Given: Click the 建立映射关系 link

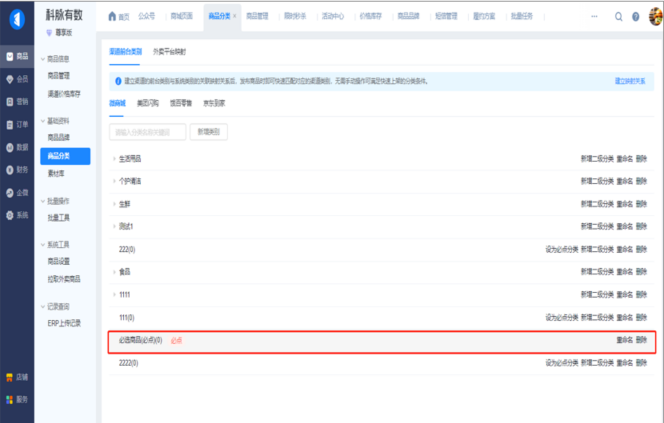Looking at the screenshot, I should click(630, 81).
